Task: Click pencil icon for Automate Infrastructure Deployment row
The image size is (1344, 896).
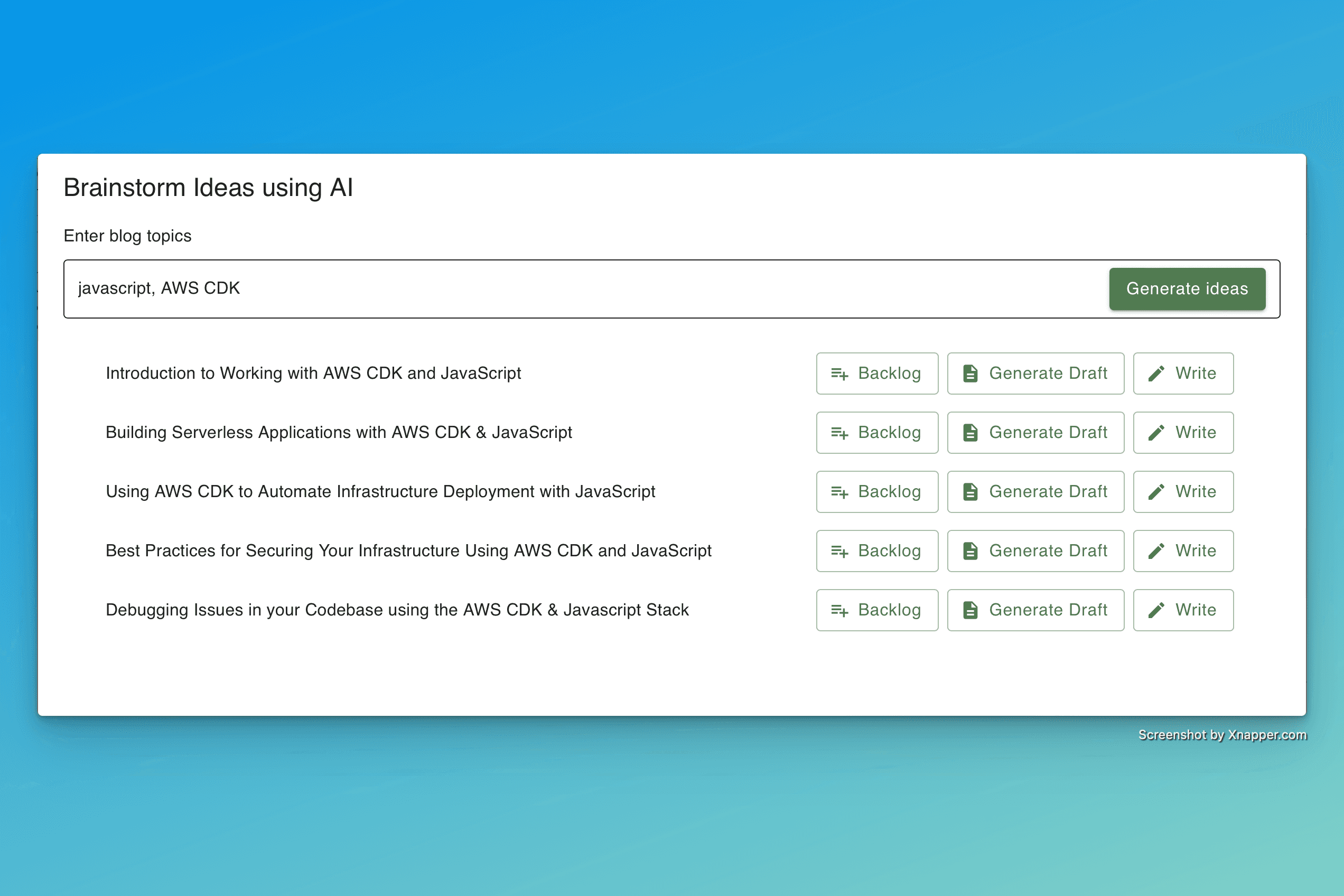Action: (1156, 492)
